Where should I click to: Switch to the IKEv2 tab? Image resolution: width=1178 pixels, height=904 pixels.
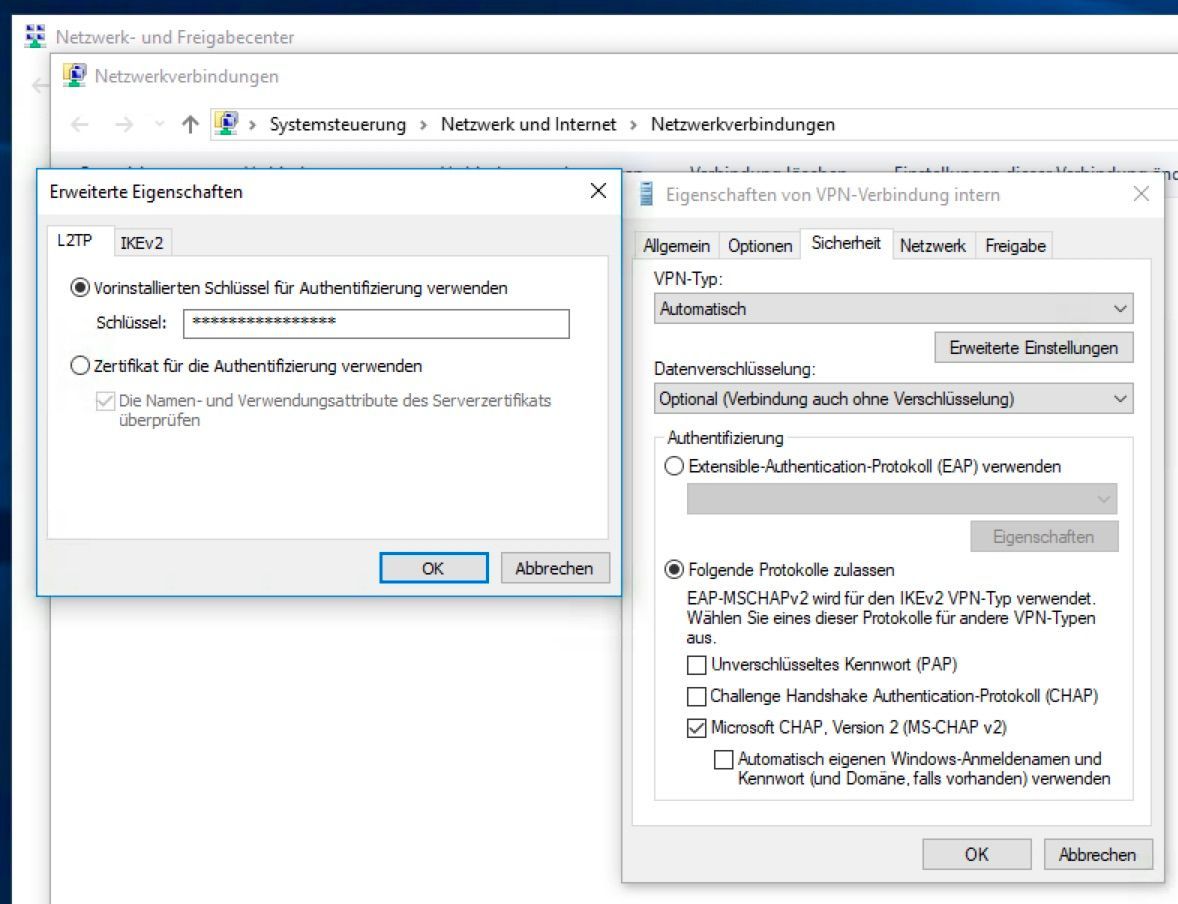(141, 243)
